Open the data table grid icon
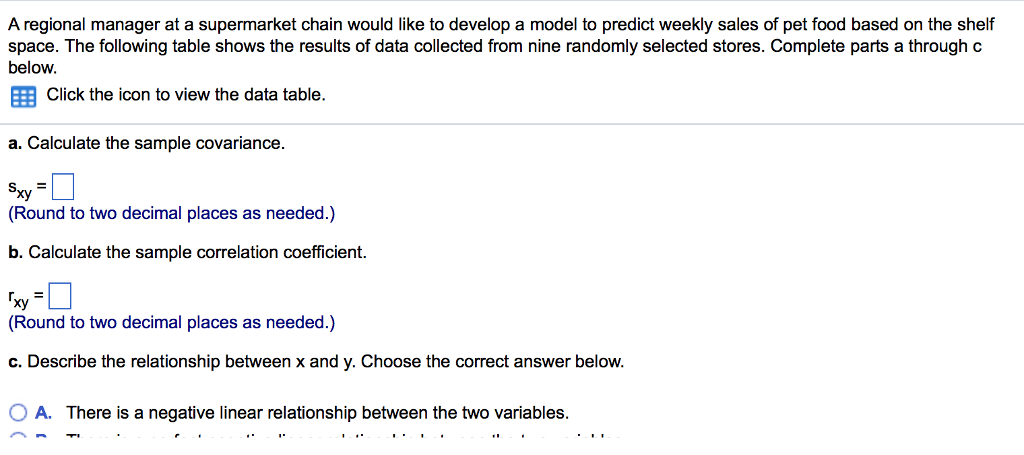Viewport: 1024px width, 455px height. pyautogui.click(x=24, y=98)
